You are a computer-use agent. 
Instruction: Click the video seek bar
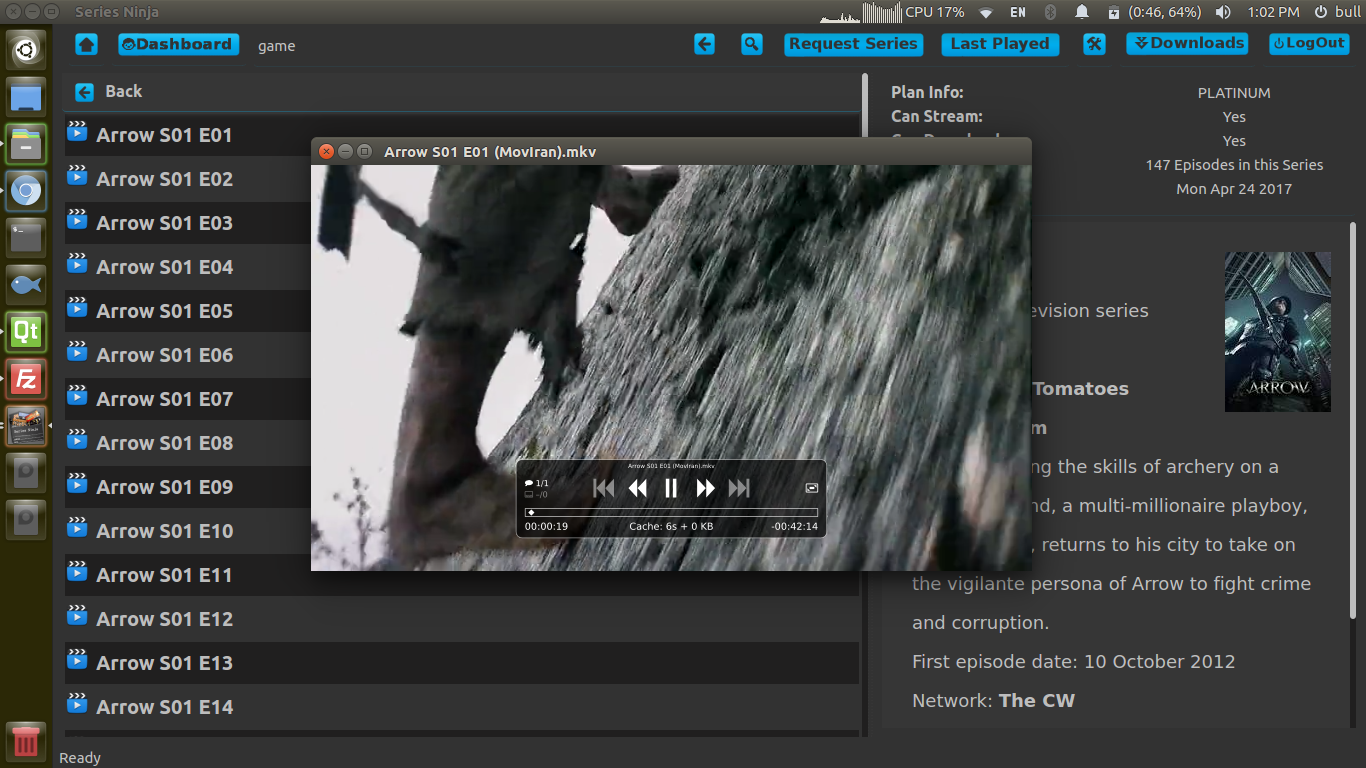[x=671, y=512]
